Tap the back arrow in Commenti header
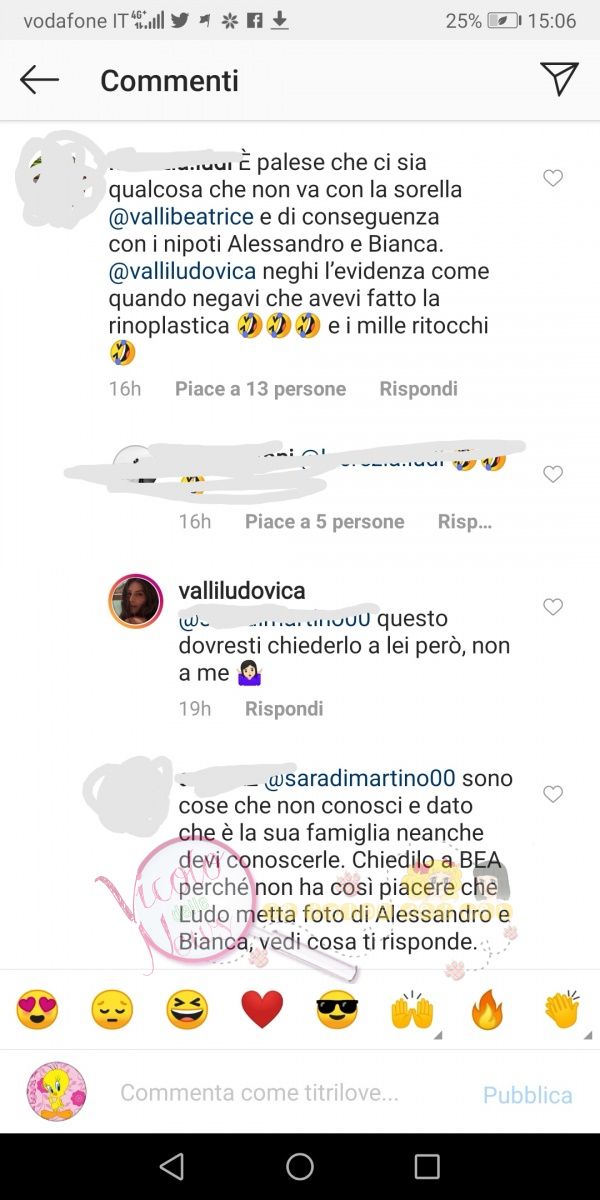This screenshot has width=600, height=1200. pos(40,80)
